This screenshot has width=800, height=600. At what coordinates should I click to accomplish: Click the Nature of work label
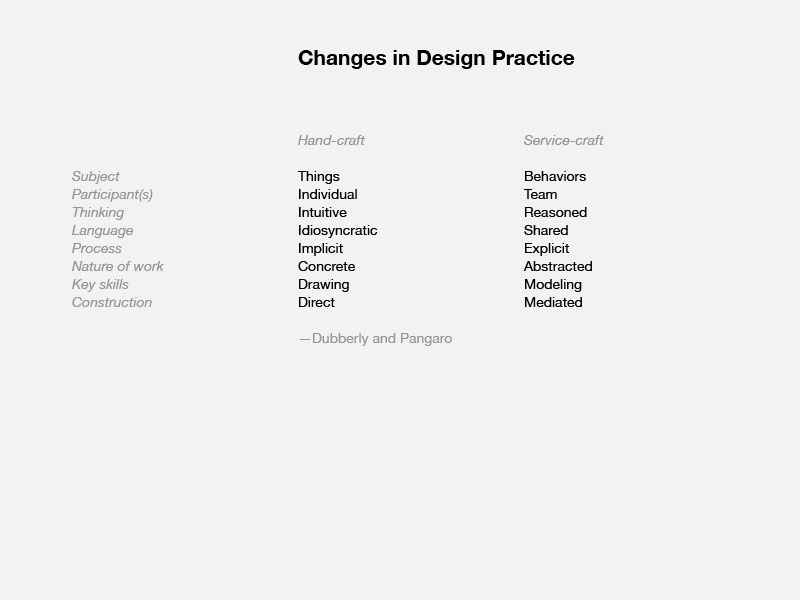(x=117, y=266)
